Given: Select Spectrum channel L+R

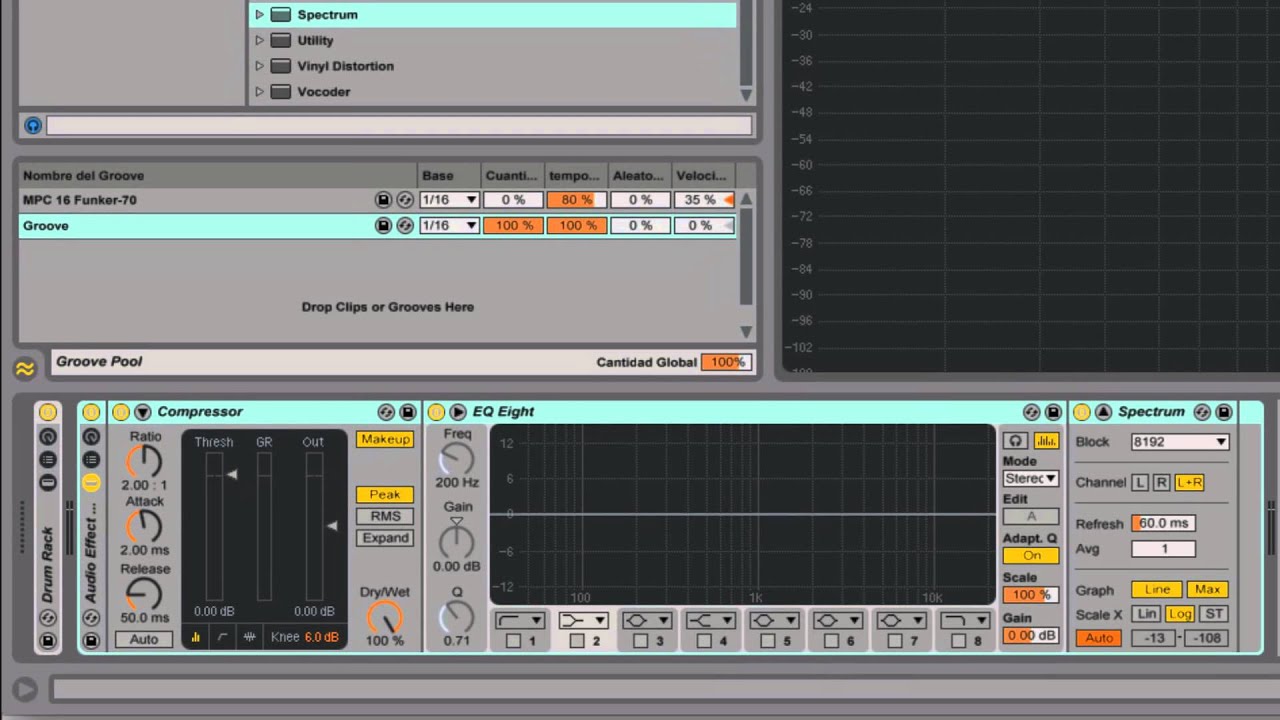Looking at the screenshot, I should [x=1189, y=482].
